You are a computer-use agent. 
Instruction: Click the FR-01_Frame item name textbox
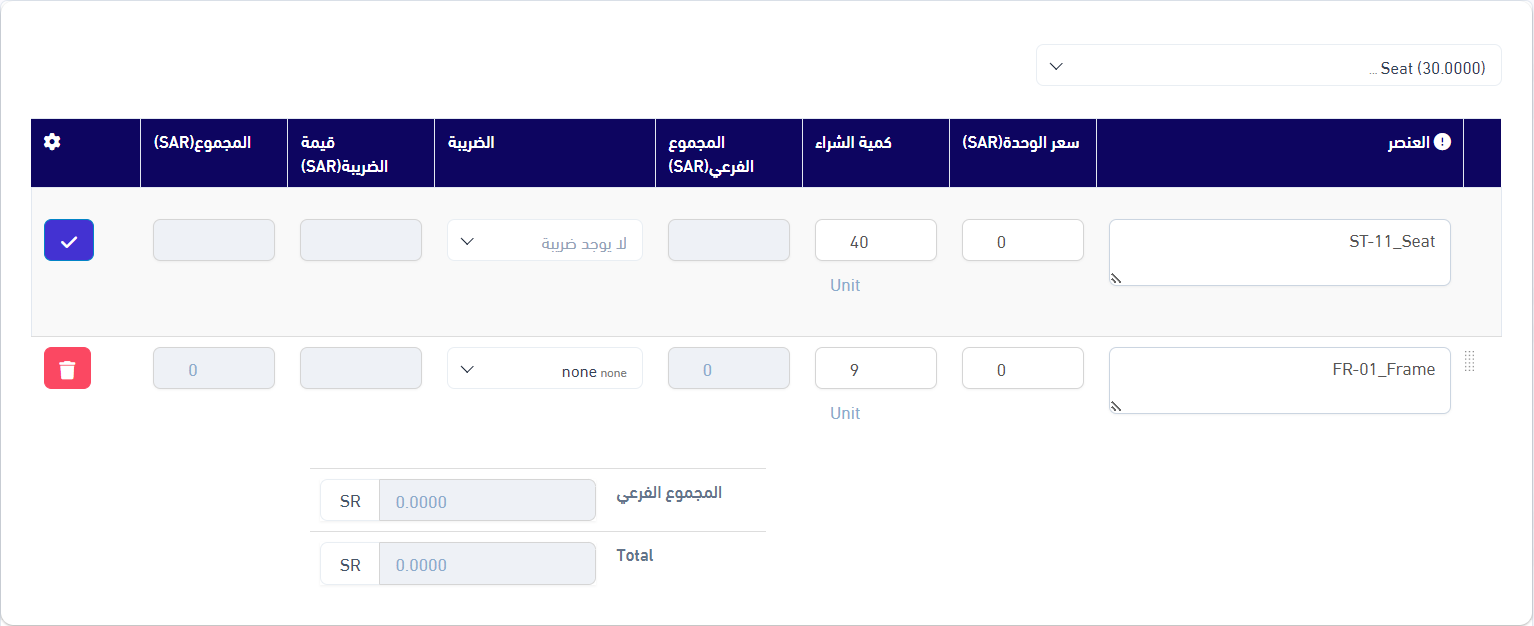1280,378
